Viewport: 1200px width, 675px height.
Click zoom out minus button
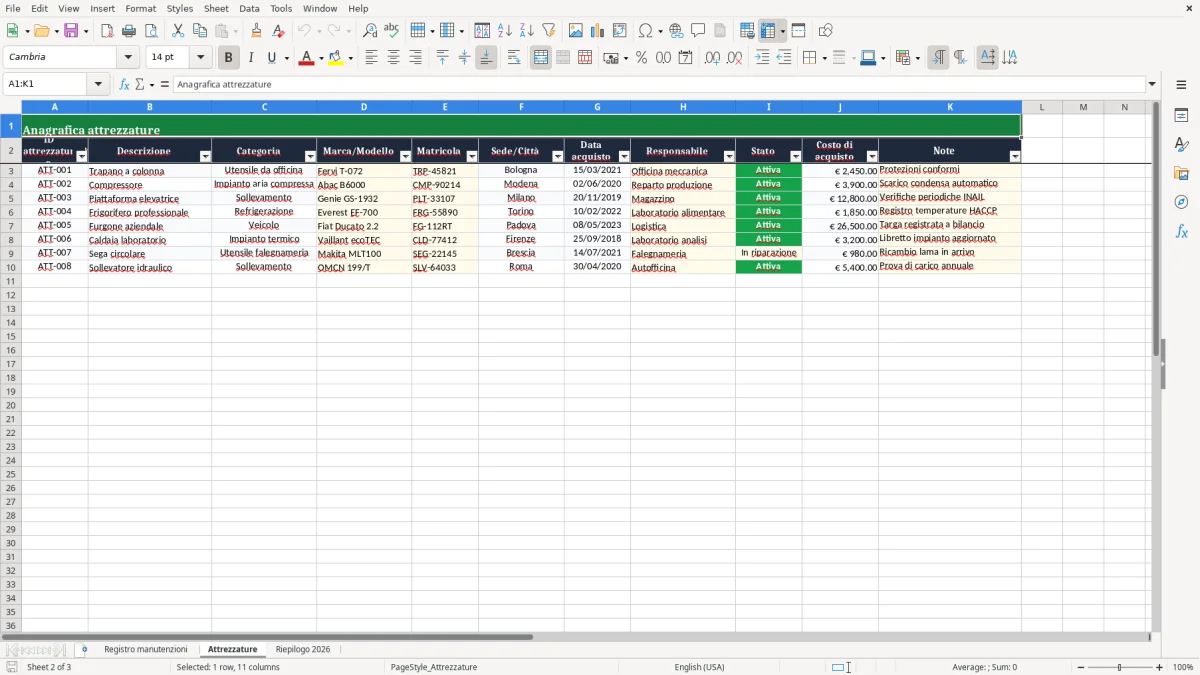1081,667
